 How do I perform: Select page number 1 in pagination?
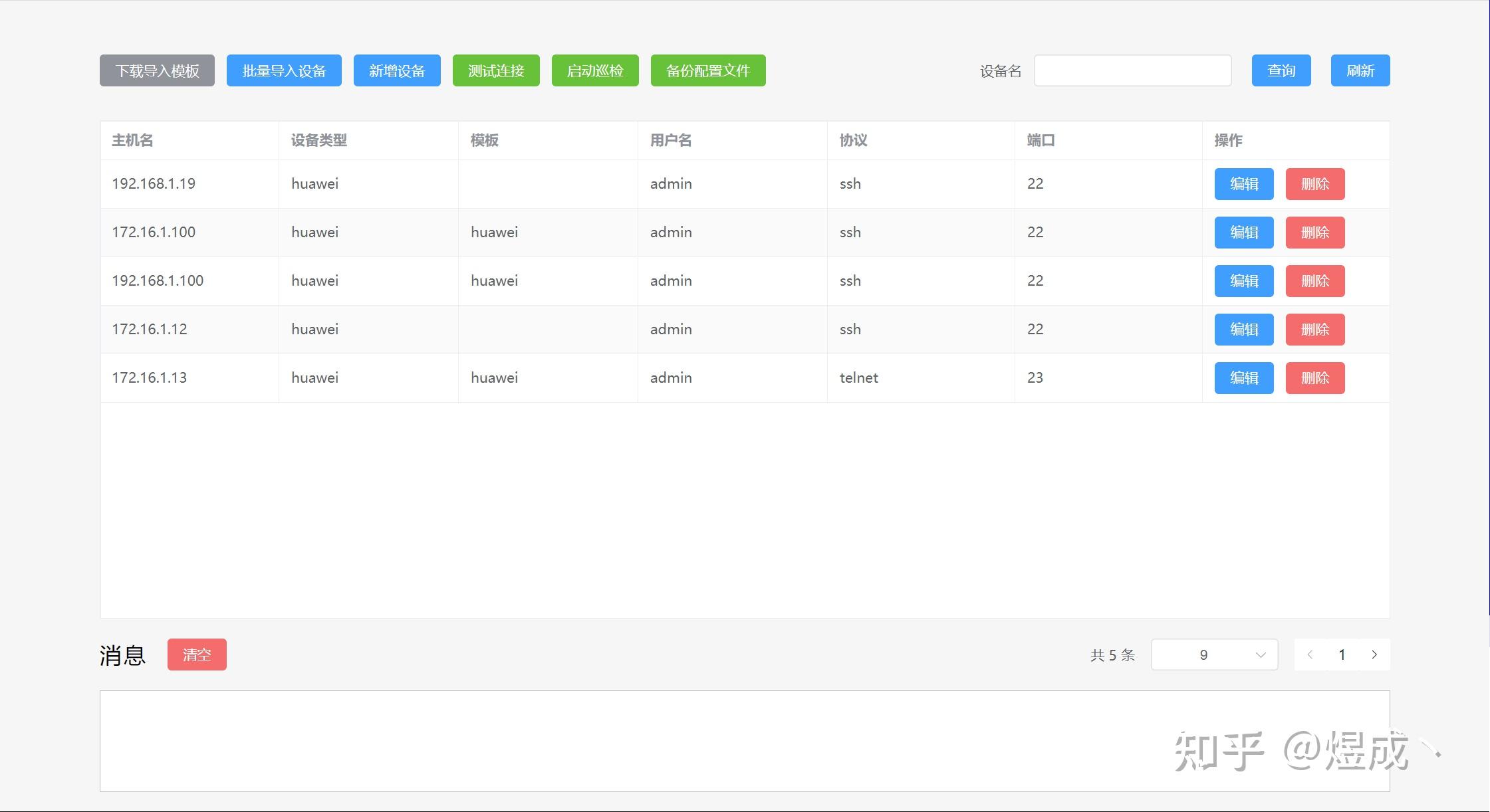click(1342, 655)
